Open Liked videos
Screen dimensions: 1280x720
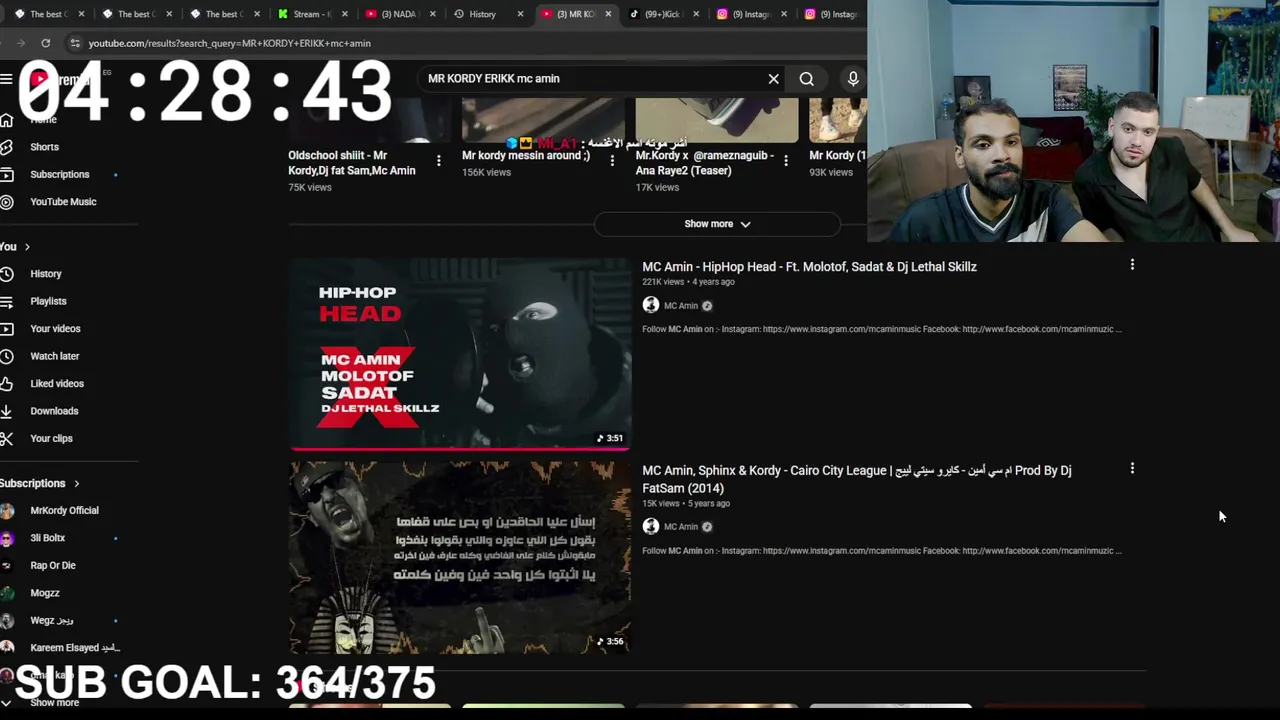57,384
